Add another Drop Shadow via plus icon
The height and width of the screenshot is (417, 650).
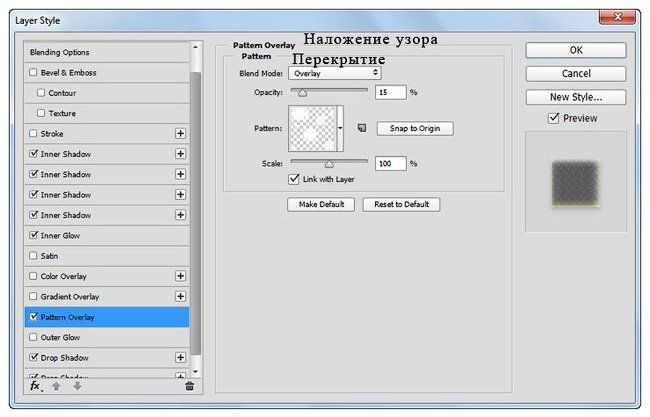pos(181,358)
